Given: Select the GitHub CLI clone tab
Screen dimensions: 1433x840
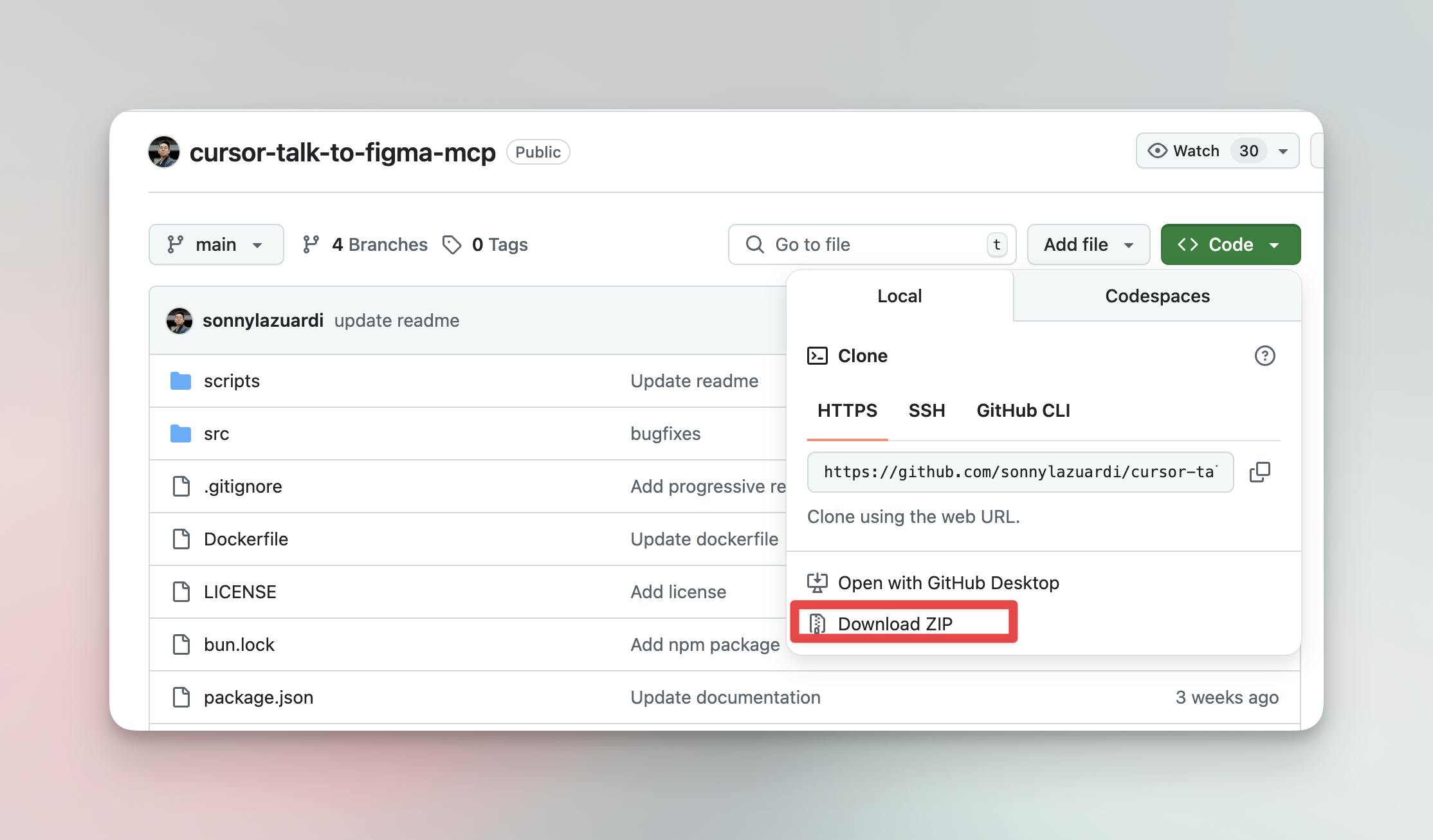Looking at the screenshot, I should pos(1023,410).
